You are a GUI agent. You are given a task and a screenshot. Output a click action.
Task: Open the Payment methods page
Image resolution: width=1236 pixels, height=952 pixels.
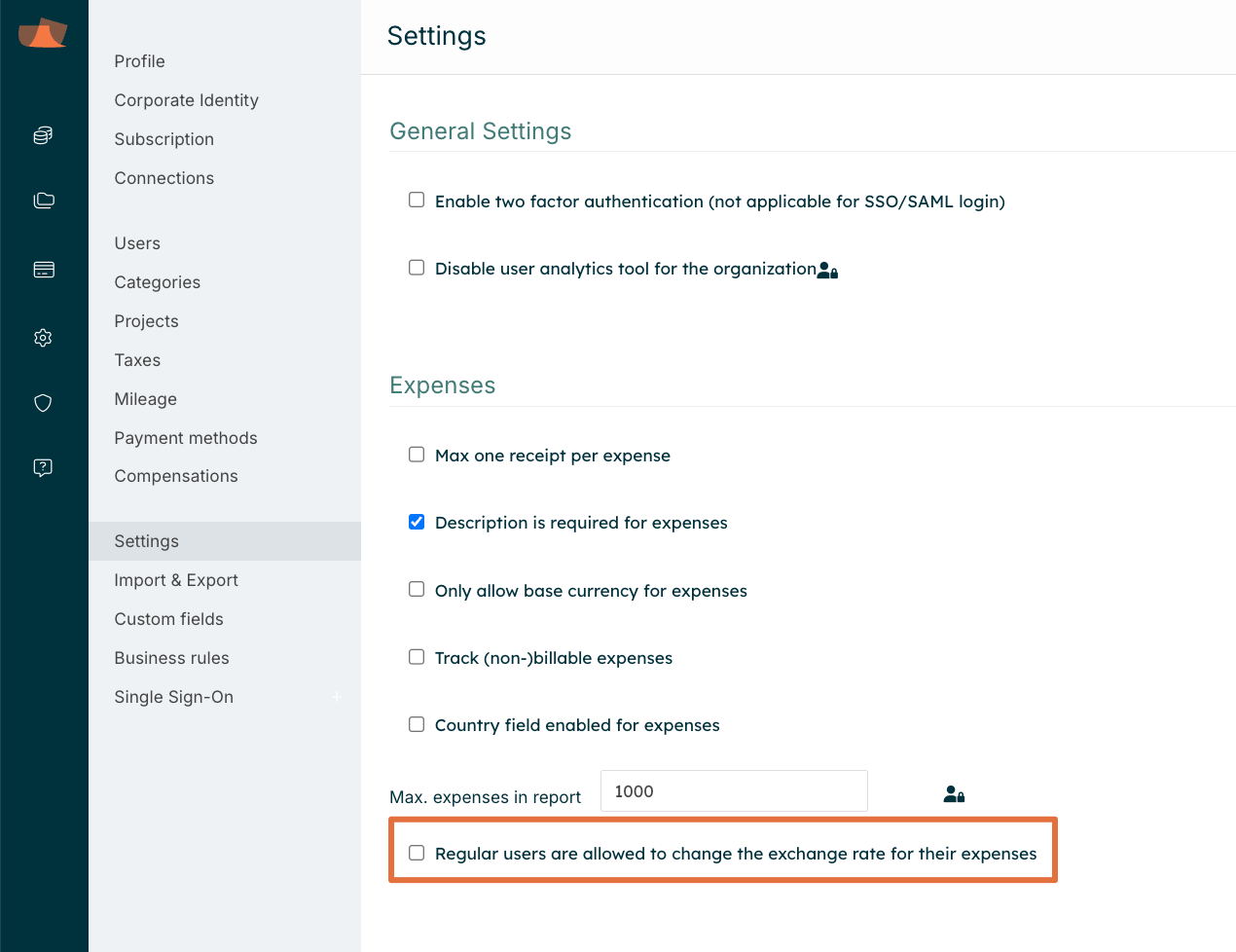click(185, 438)
